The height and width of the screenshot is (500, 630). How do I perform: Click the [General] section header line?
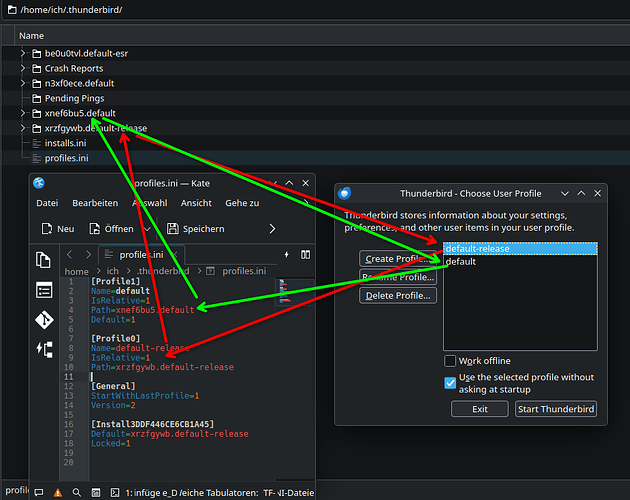pyautogui.click(x=113, y=386)
